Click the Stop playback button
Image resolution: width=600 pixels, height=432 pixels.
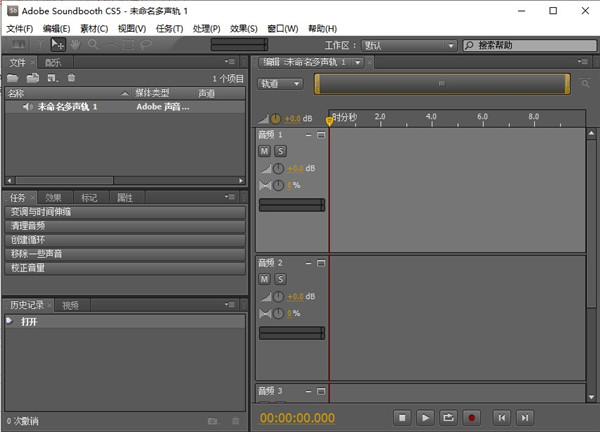402,417
